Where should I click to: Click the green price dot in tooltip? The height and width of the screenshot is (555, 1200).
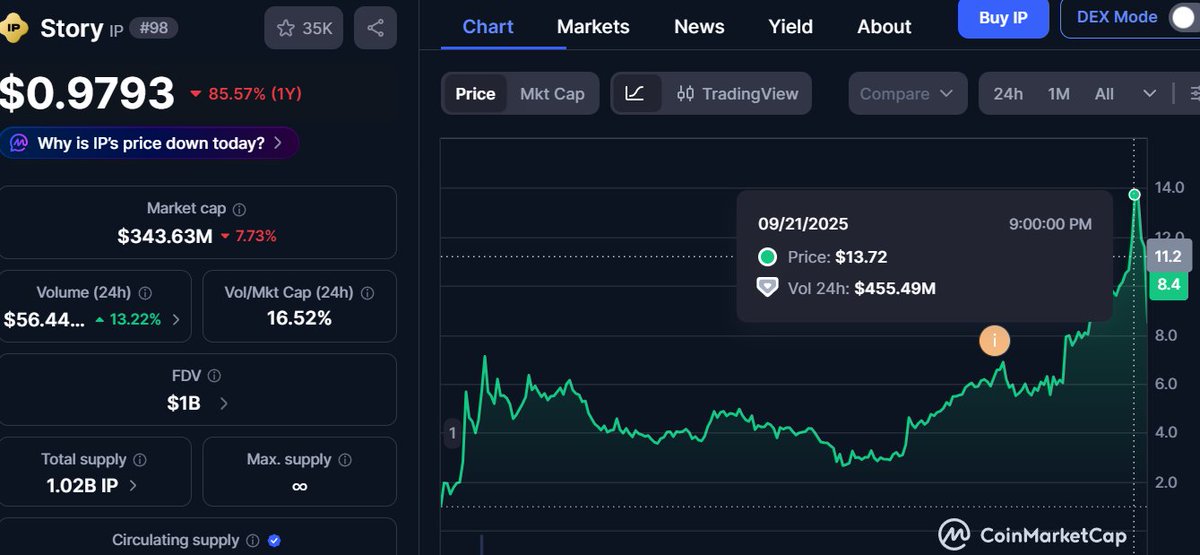click(767, 257)
